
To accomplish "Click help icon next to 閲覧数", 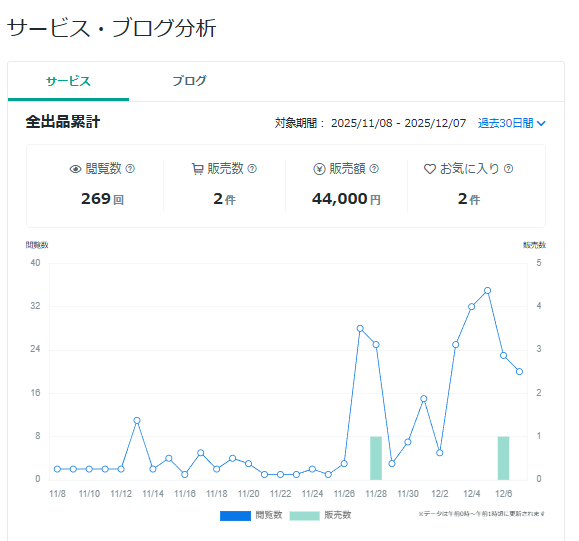I will (130, 169).
